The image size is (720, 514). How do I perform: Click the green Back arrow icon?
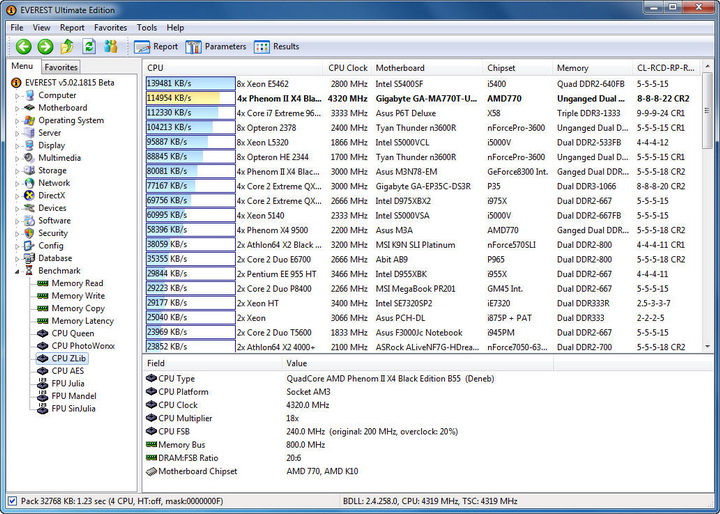coord(23,46)
